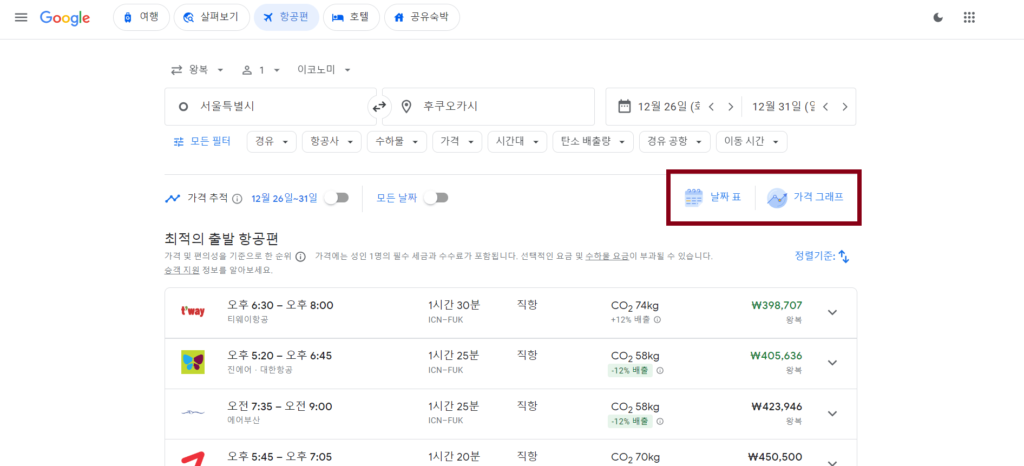
Task: Click departure date 12월 26일
Action: pos(668,106)
